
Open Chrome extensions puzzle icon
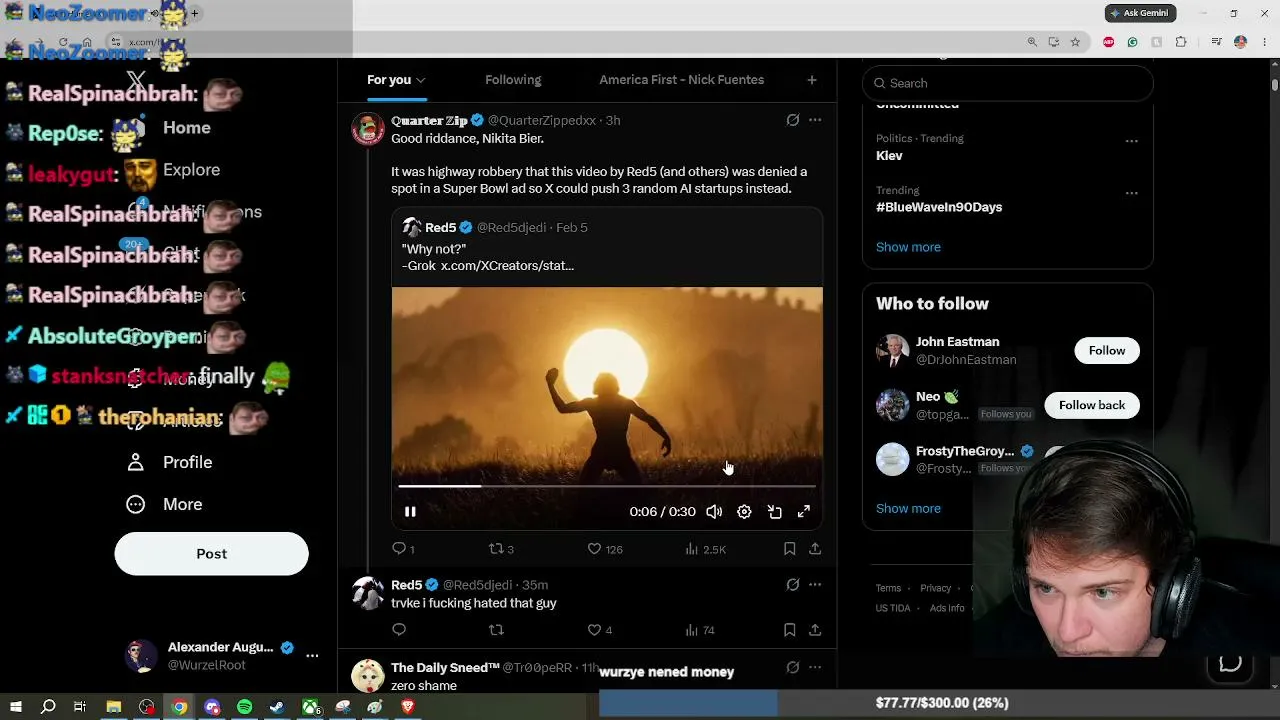[1181, 42]
